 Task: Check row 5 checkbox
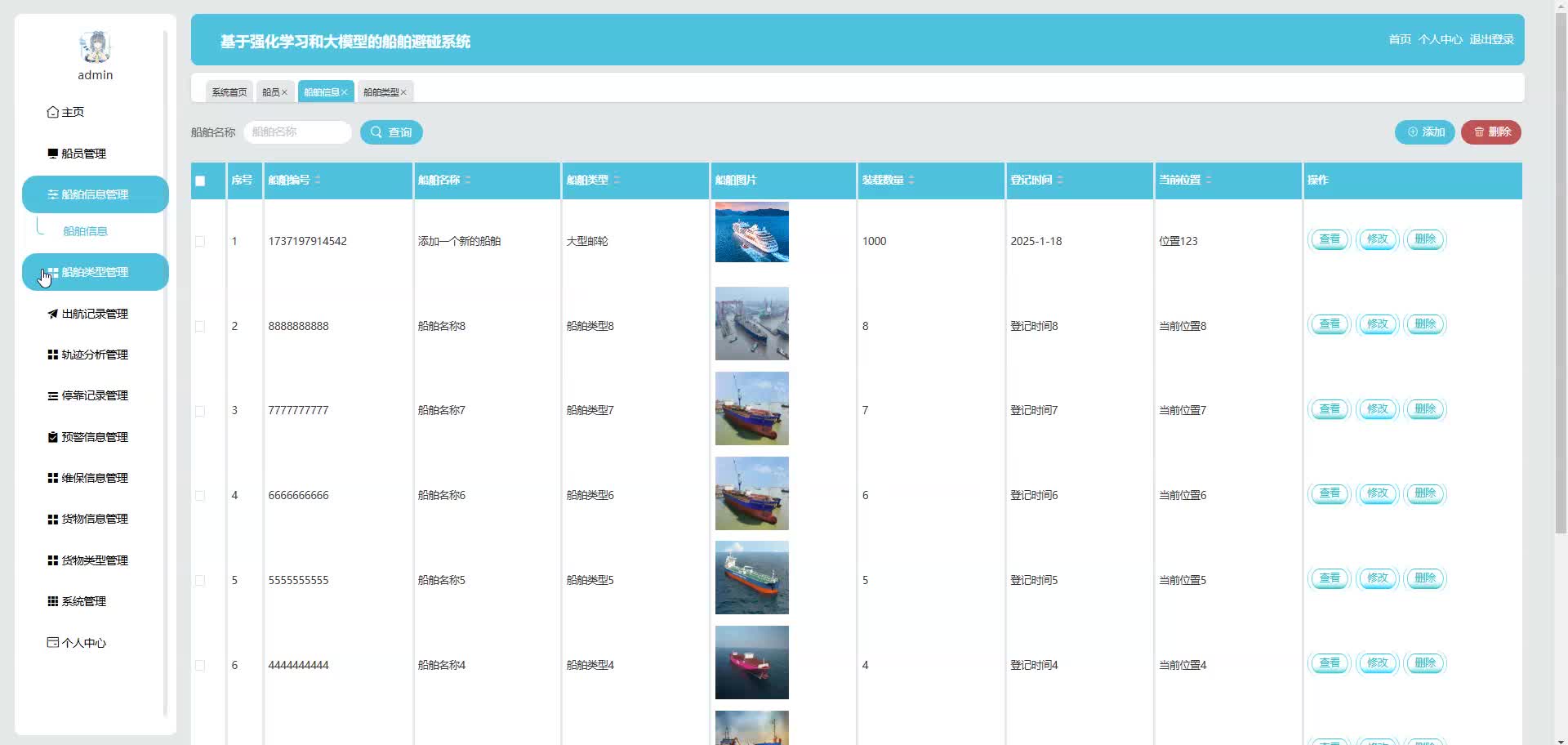pyautogui.click(x=200, y=581)
